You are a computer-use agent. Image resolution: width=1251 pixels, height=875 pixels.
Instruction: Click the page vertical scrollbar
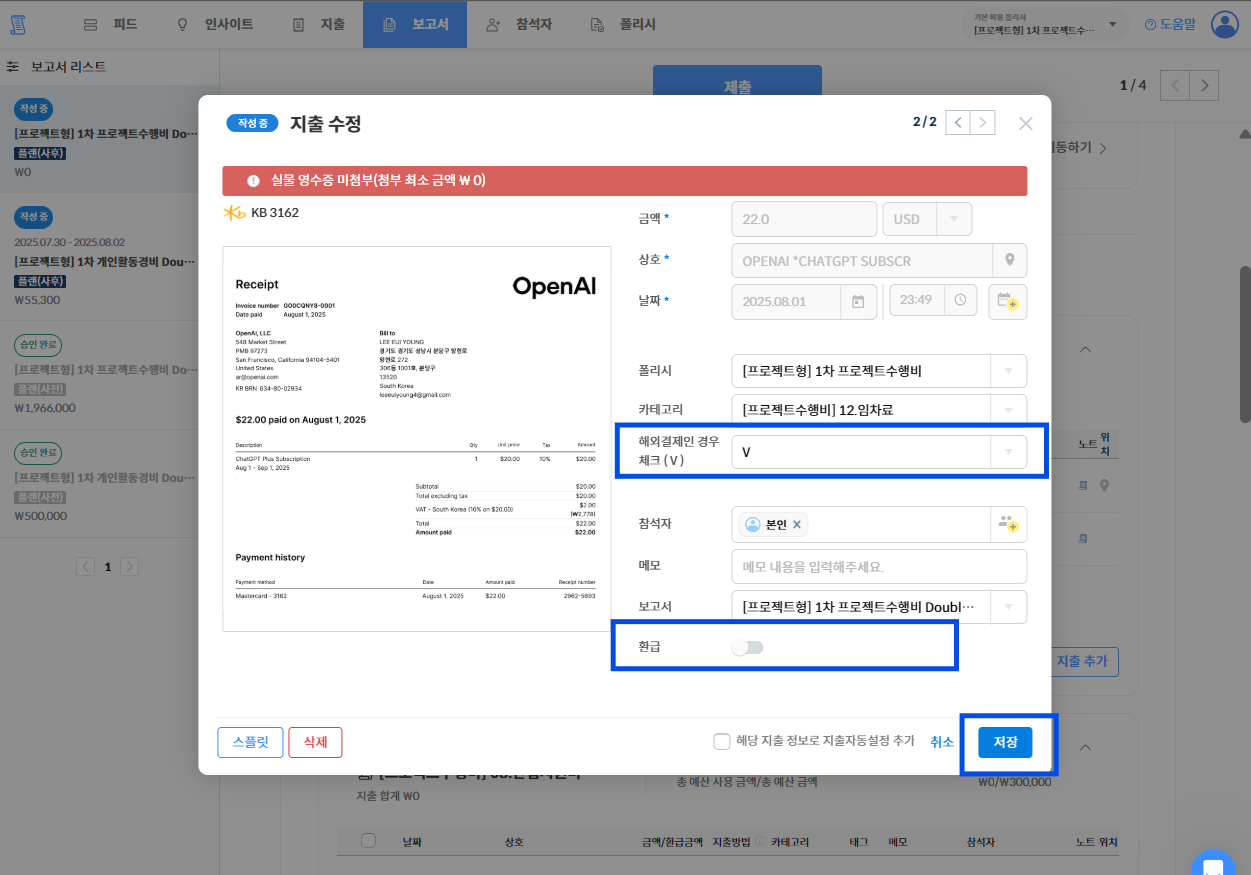click(1244, 343)
